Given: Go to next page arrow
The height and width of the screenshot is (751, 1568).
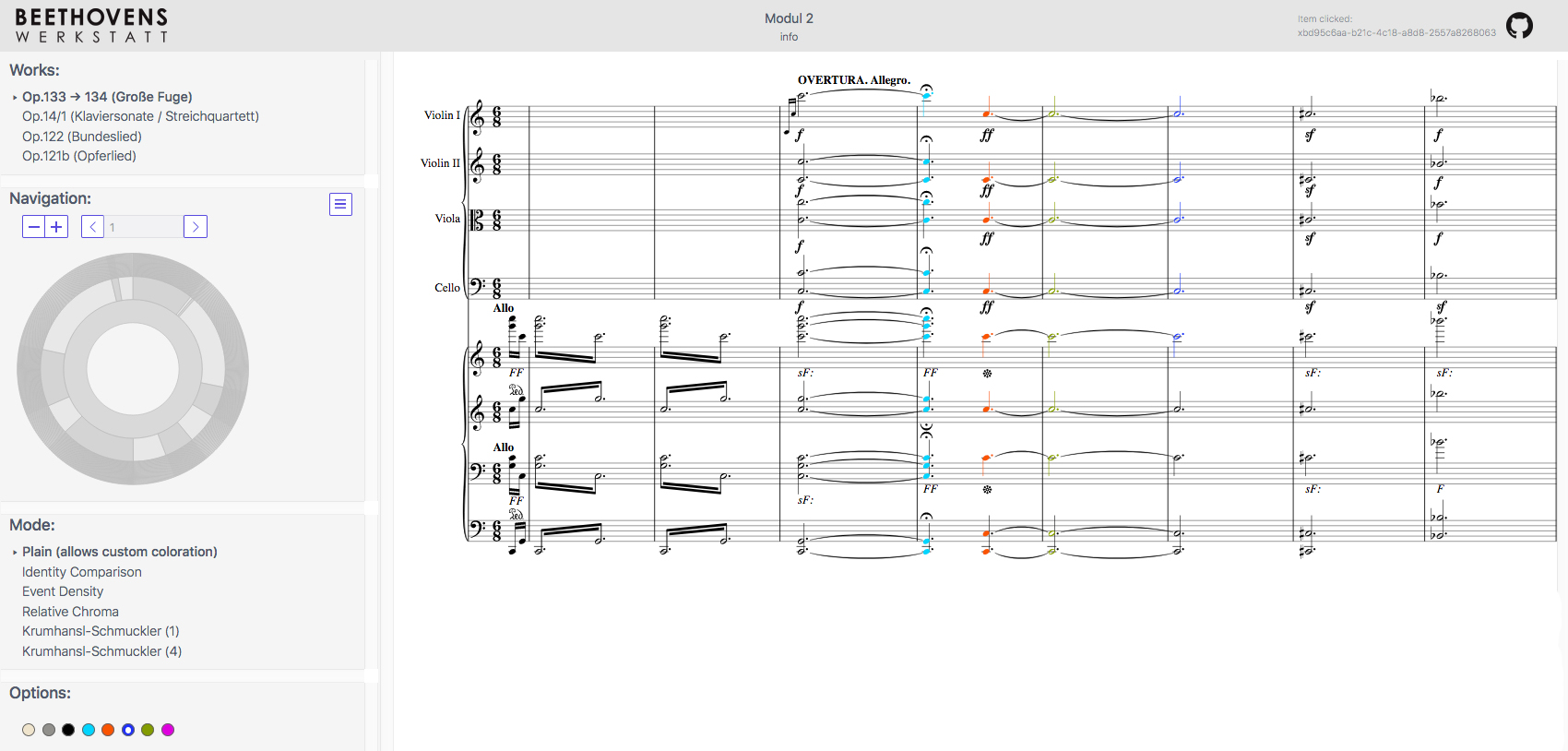Looking at the screenshot, I should (x=196, y=227).
